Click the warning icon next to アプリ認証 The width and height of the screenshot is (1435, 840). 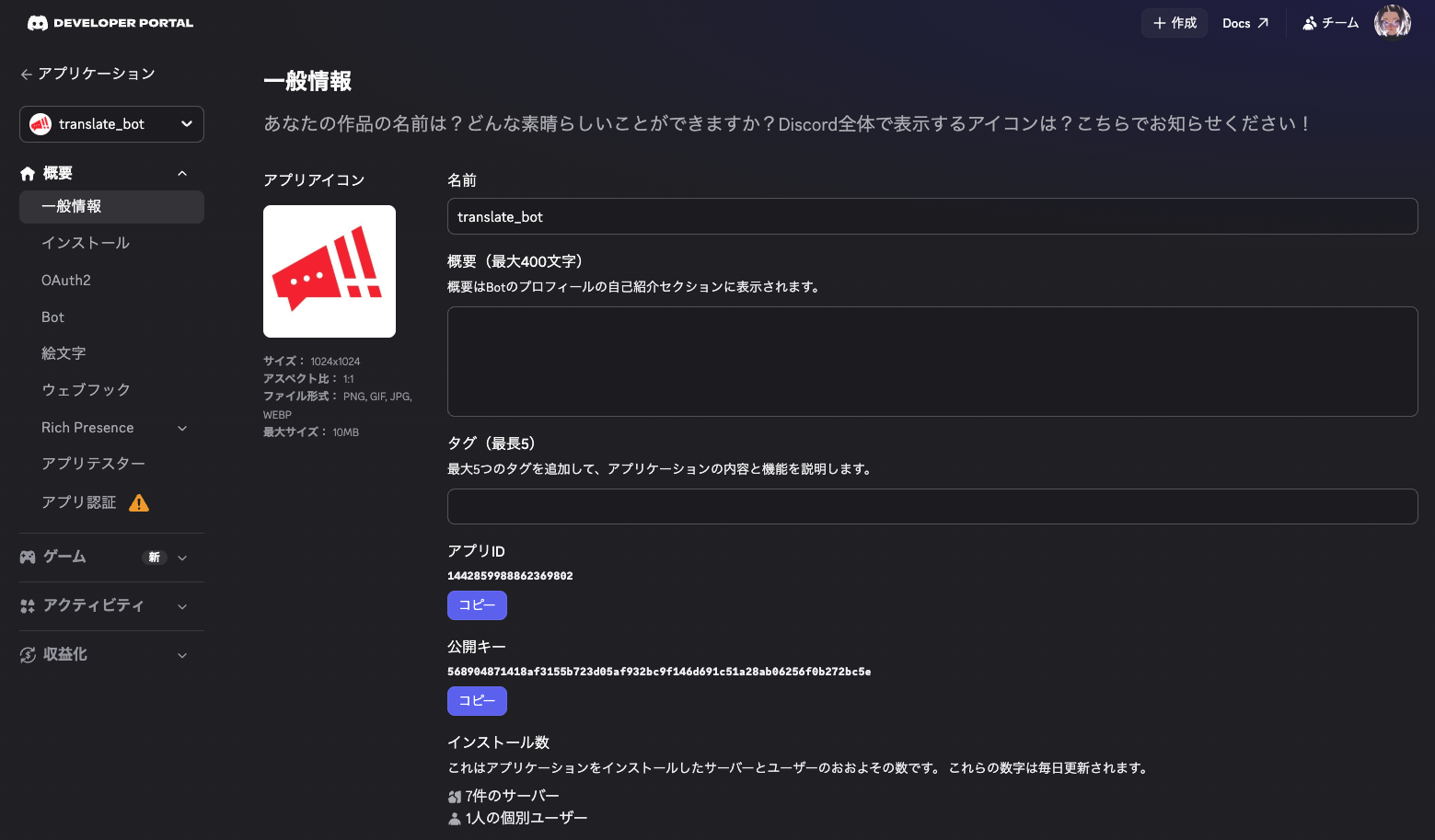[139, 502]
